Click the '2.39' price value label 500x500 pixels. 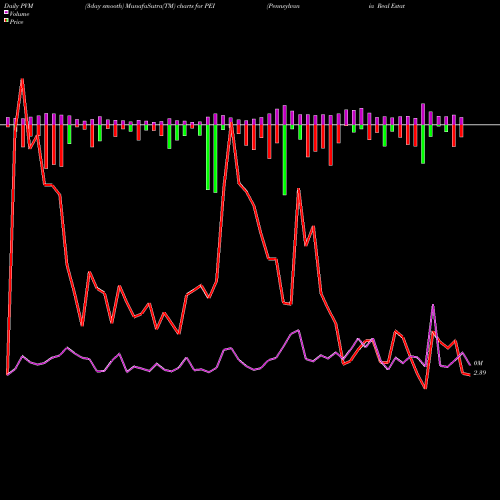click(x=480, y=373)
